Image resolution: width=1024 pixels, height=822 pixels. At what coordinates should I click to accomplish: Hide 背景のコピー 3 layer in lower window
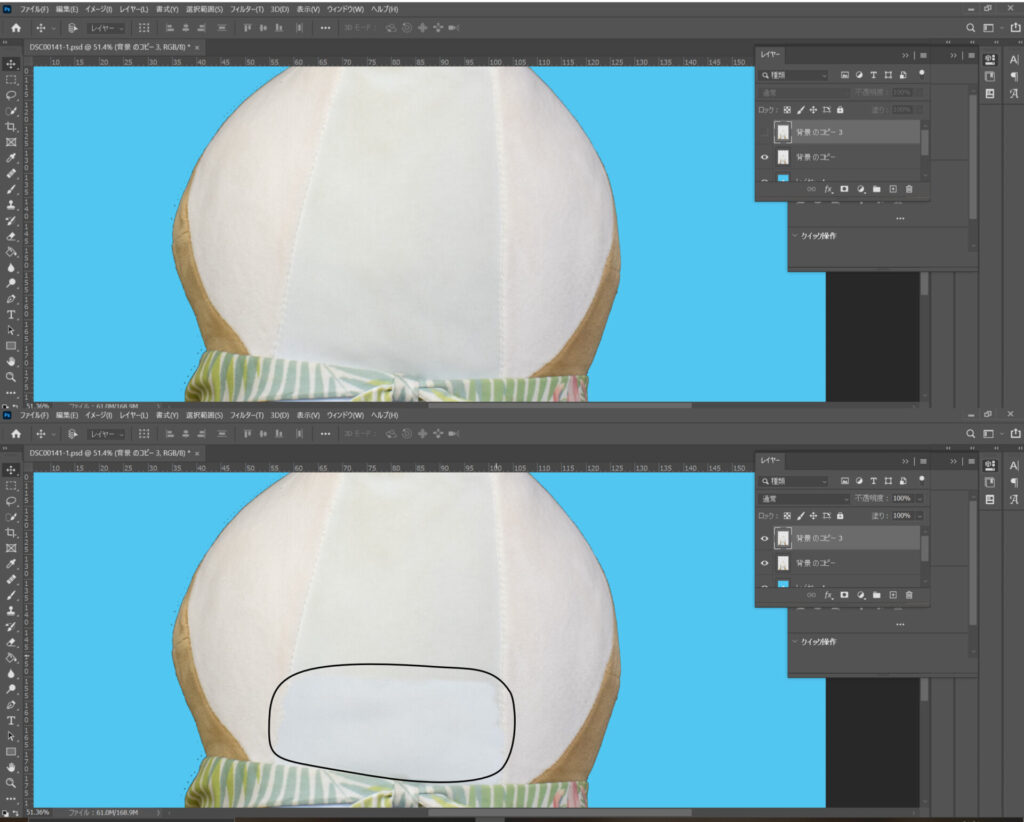[765, 539]
